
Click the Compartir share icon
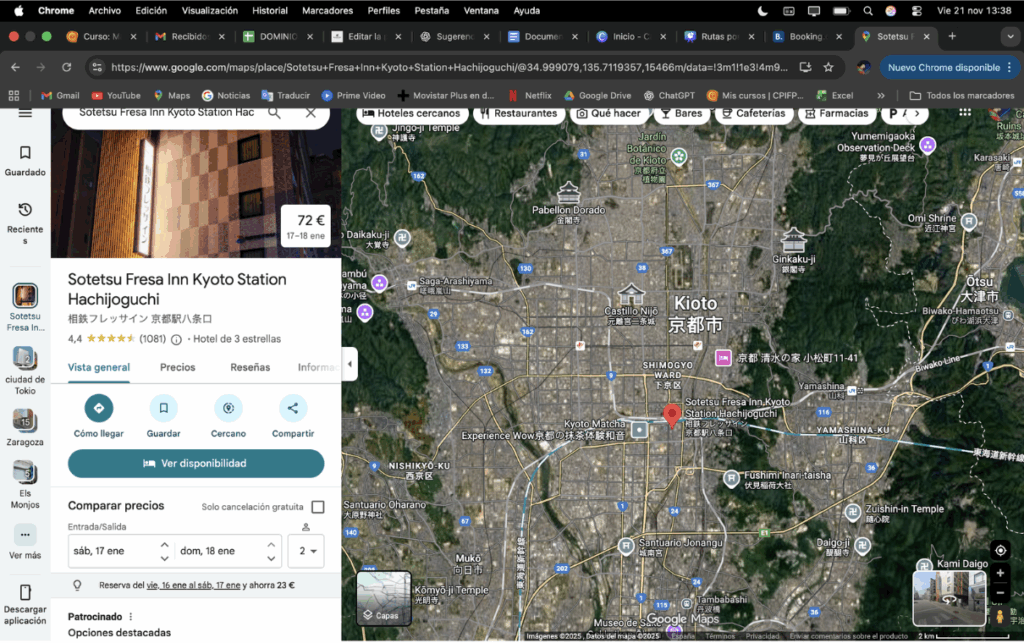pyautogui.click(x=293, y=408)
